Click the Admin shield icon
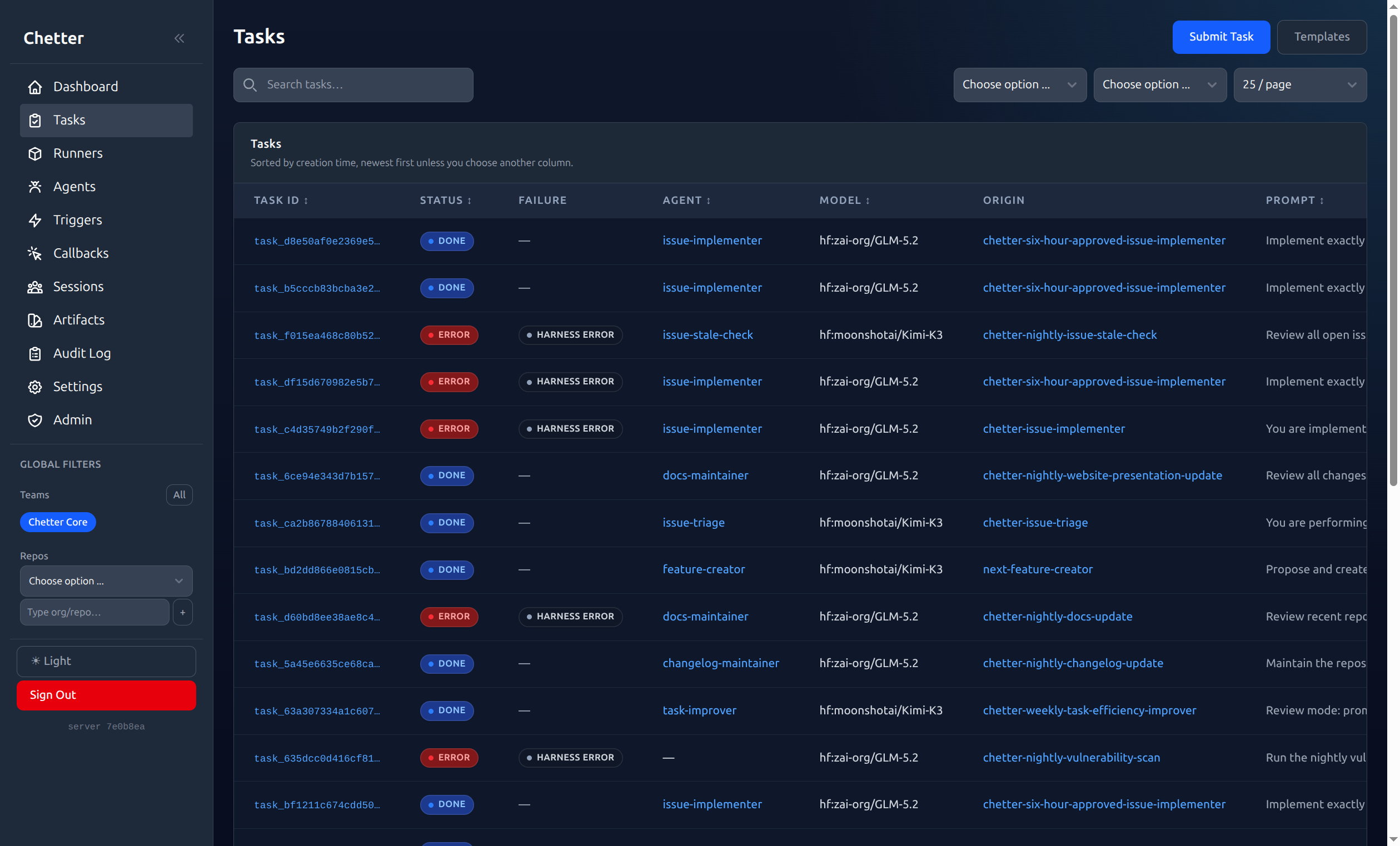This screenshot has width=1400, height=846. (x=35, y=420)
